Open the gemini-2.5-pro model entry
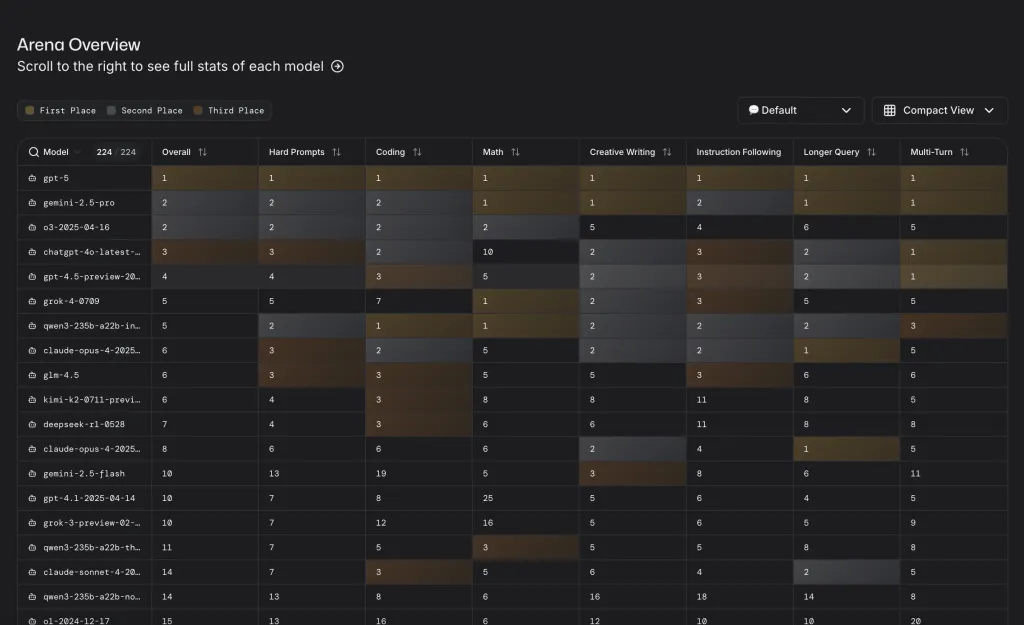Image resolution: width=1024 pixels, height=625 pixels. point(78,203)
